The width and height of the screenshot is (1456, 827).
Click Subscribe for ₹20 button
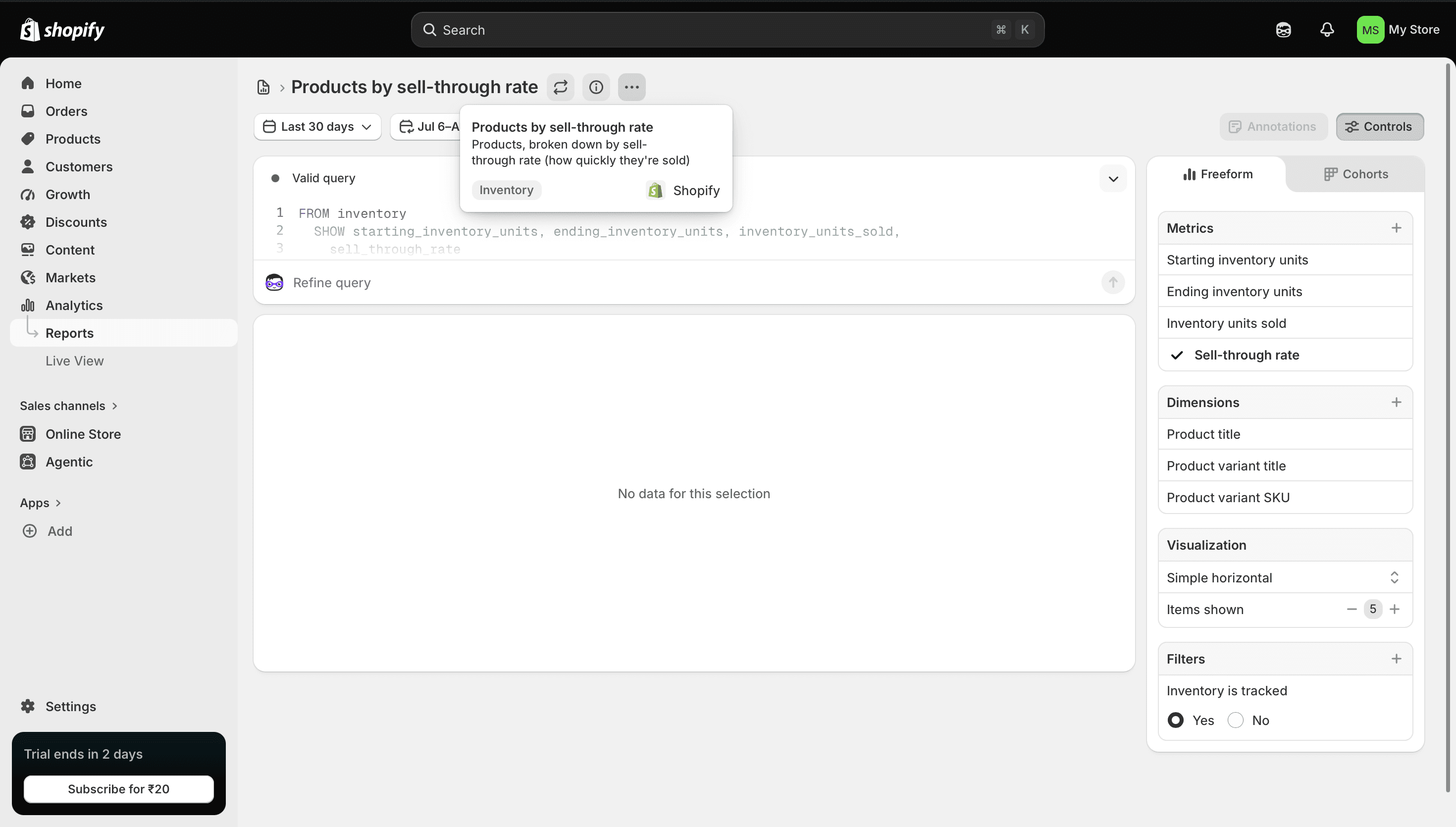coord(119,789)
